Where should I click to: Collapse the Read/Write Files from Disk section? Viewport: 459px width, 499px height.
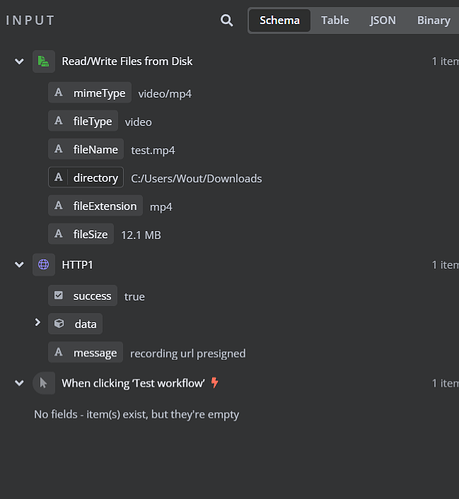coord(19,61)
